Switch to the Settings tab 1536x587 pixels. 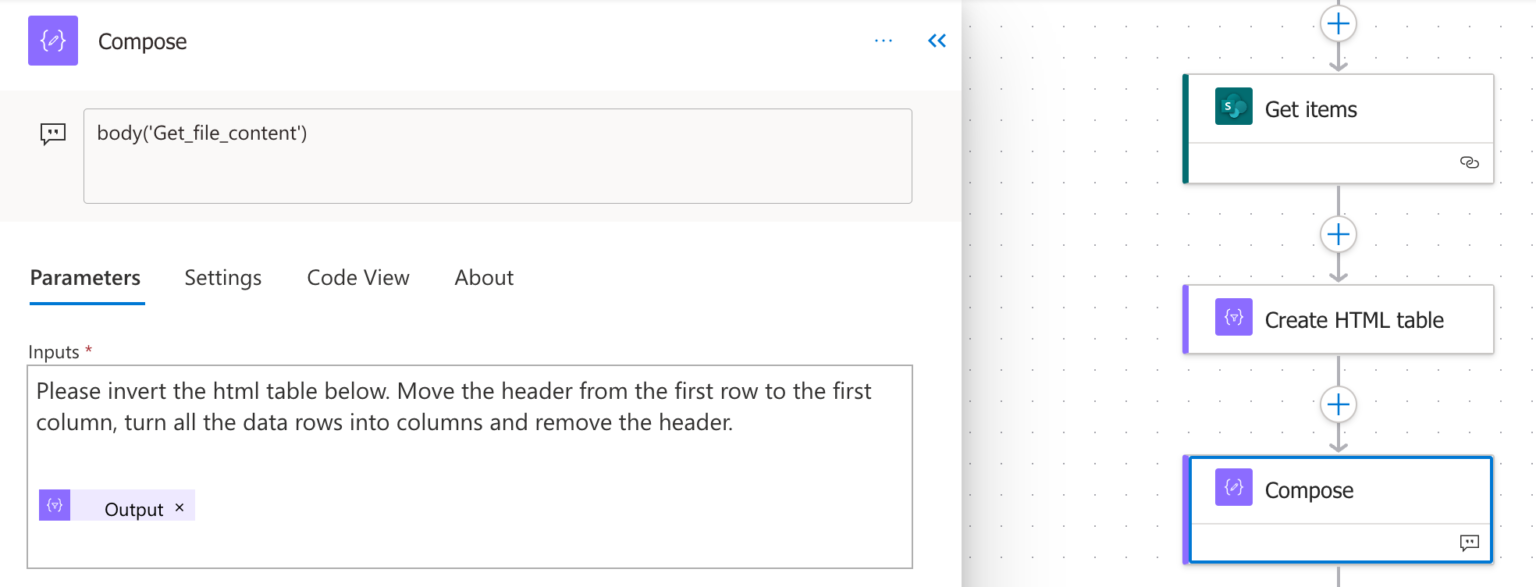(223, 278)
